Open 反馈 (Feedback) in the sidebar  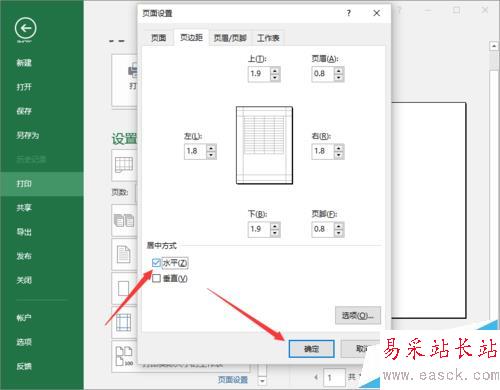pyautogui.click(x=24, y=366)
